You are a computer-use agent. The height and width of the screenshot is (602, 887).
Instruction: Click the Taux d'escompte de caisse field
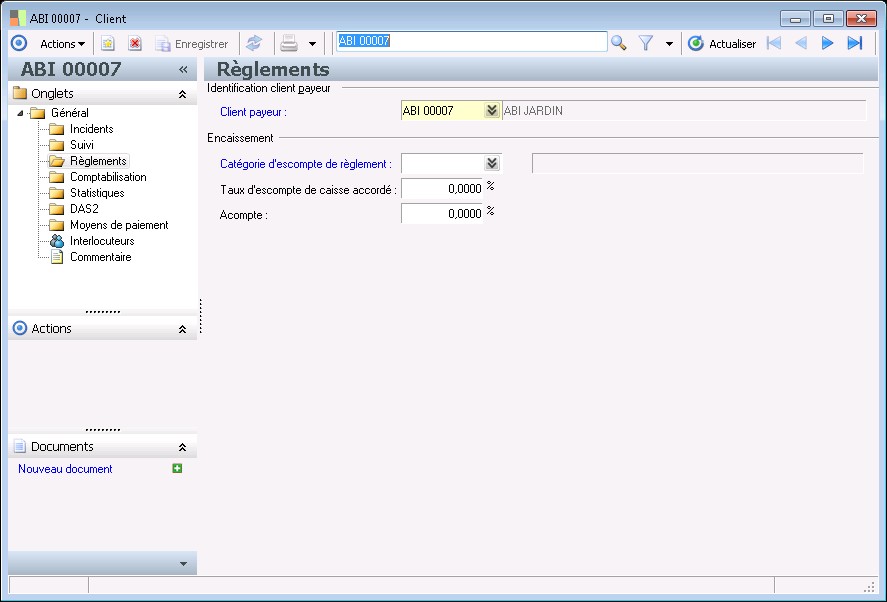click(442, 188)
